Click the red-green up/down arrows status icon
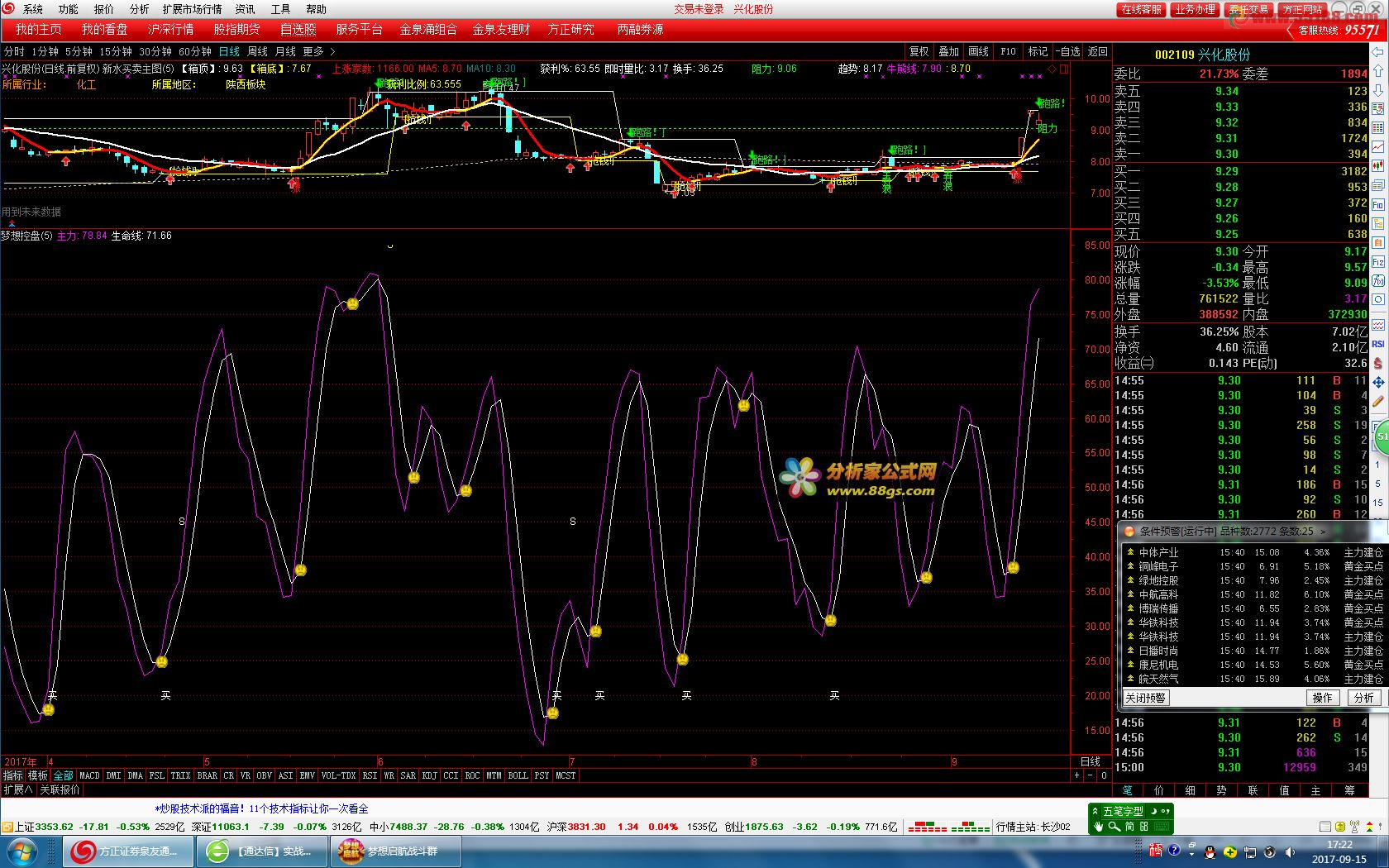Image resolution: width=1389 pixels, height=868 pixels. click(x=1369, y=826)
